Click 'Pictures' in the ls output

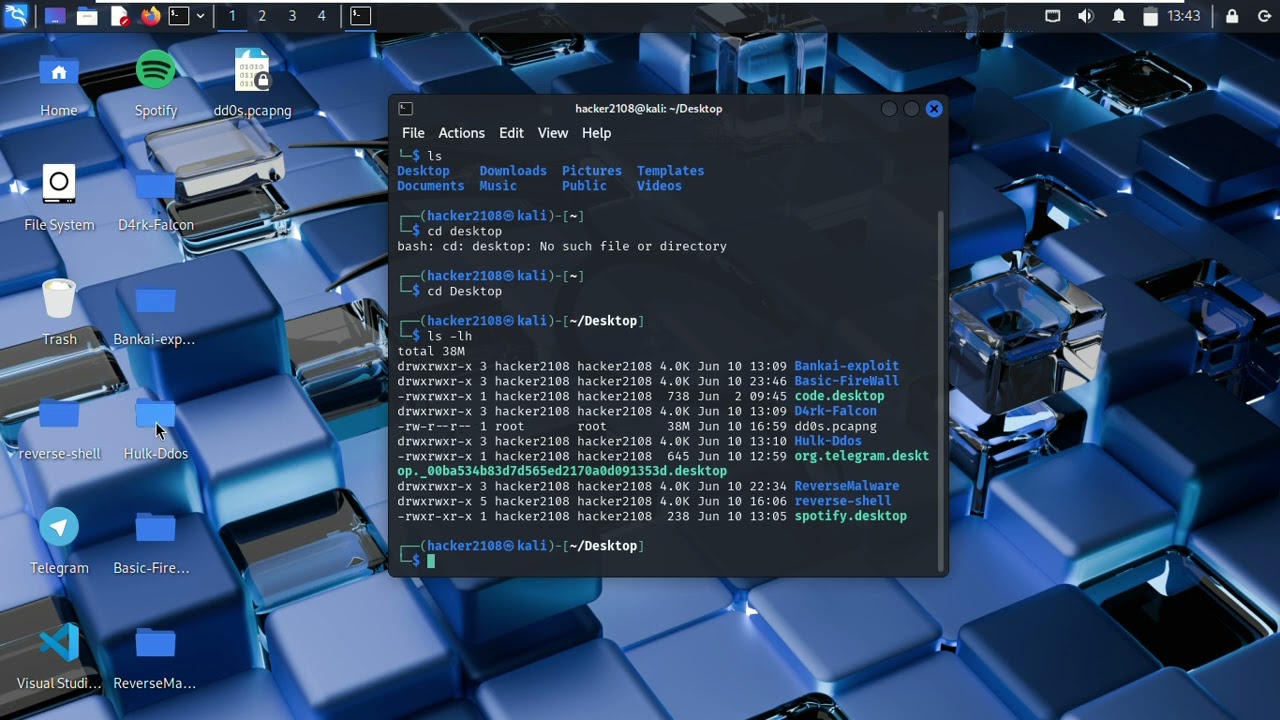[592, 171]
